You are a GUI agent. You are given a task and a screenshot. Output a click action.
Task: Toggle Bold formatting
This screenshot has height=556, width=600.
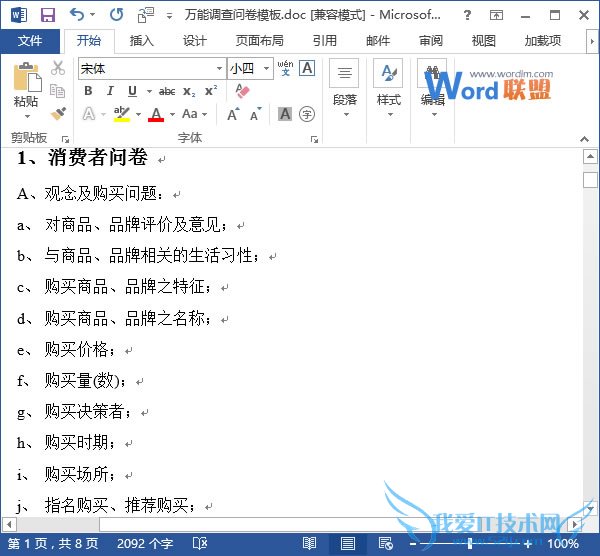88,91
